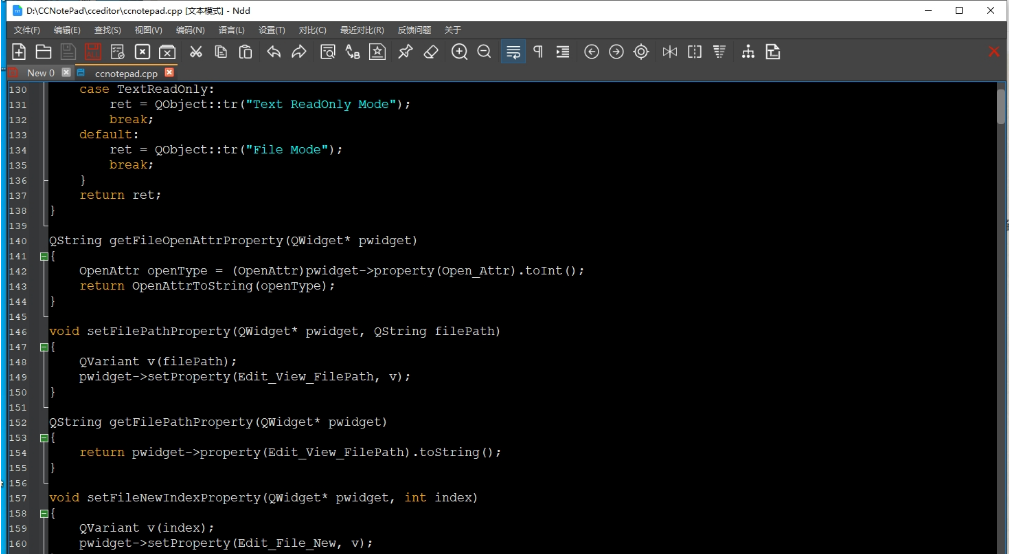Click the Undo arrow icon
1009x554 pixels.
(274, 52)
